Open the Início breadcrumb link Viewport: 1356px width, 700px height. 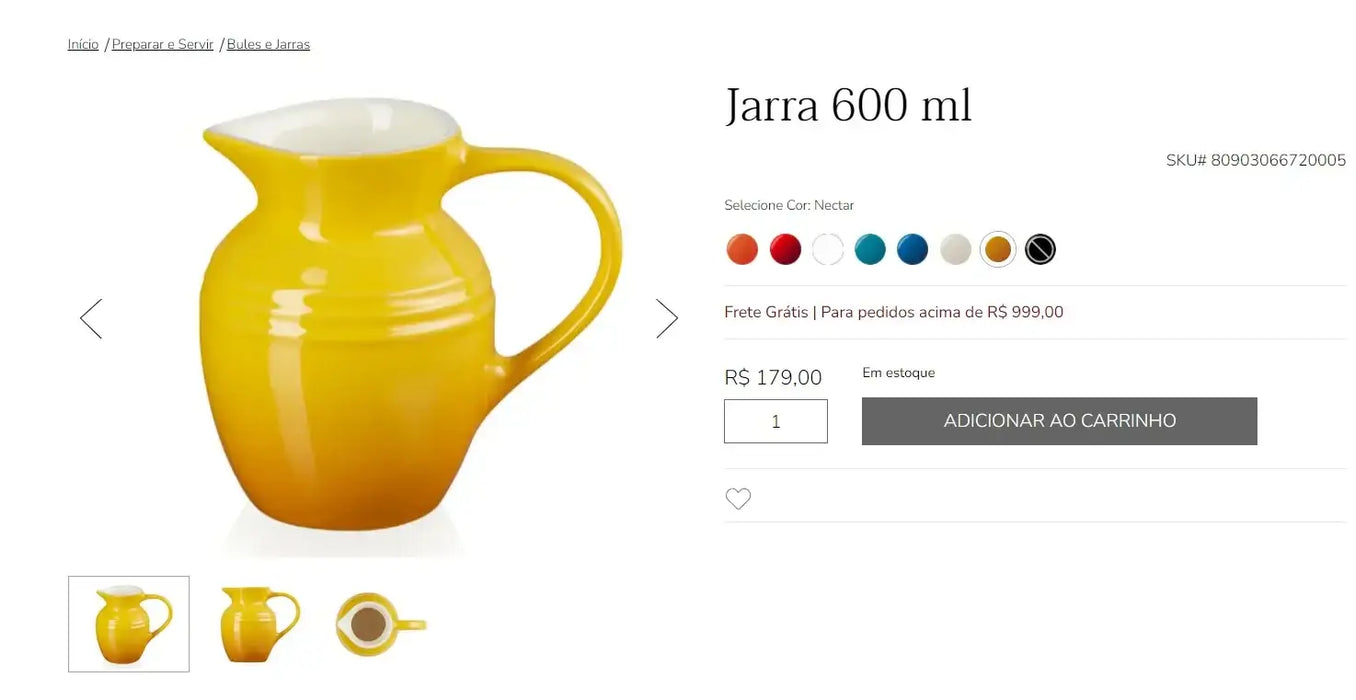(x=83, y=44)
